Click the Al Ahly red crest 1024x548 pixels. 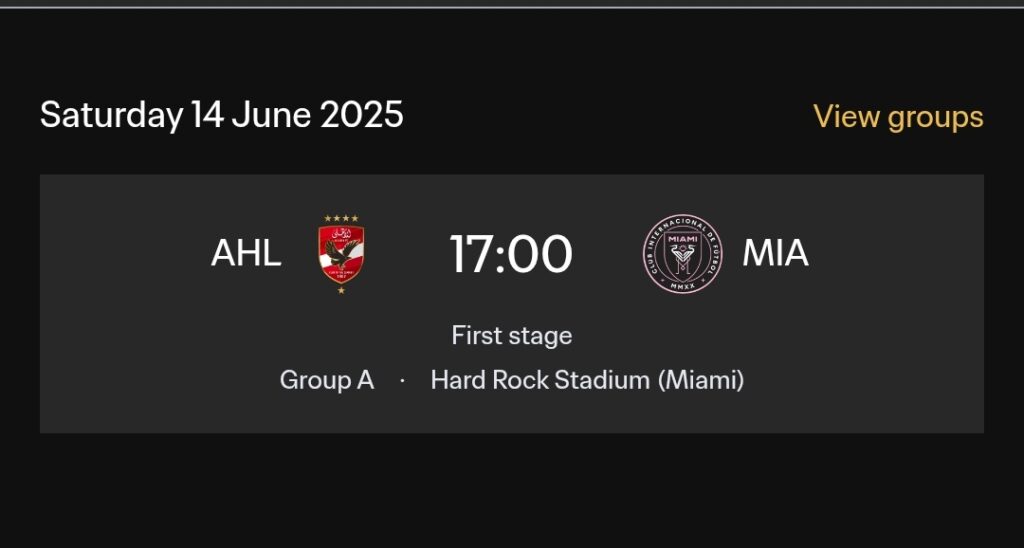(341, 254)
